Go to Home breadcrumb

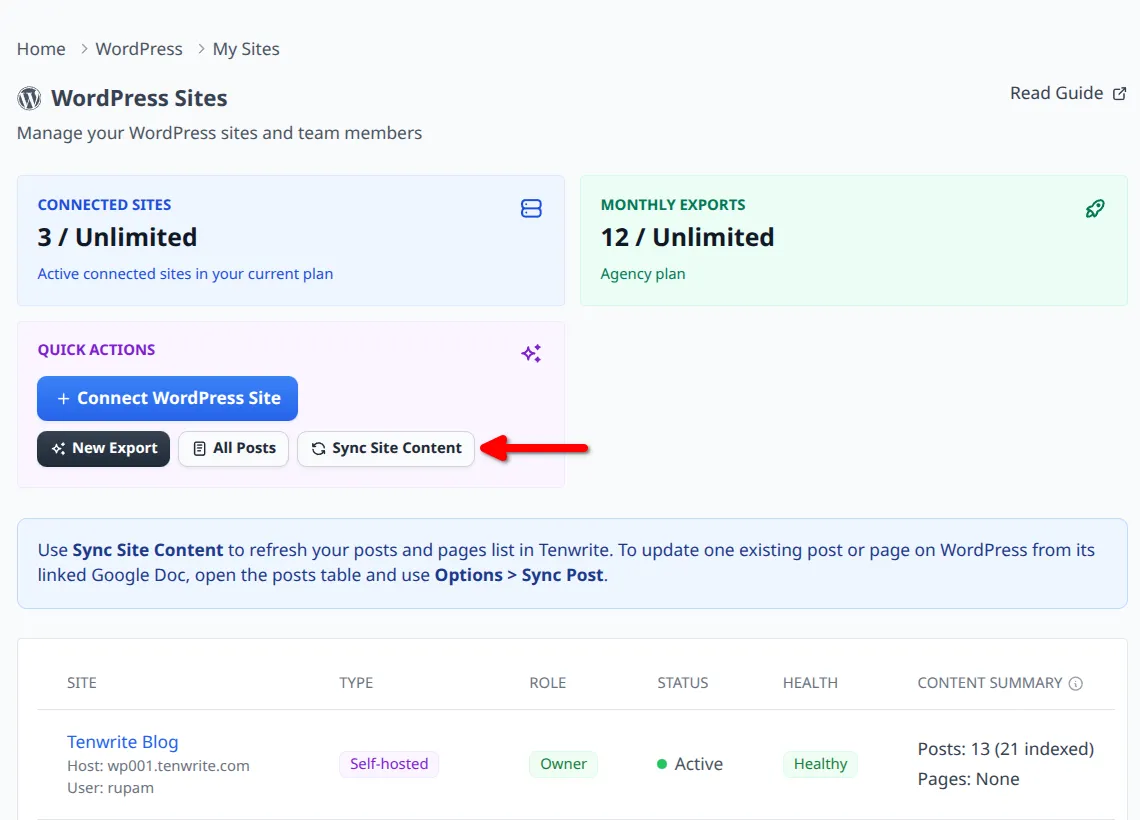point(41,49)
